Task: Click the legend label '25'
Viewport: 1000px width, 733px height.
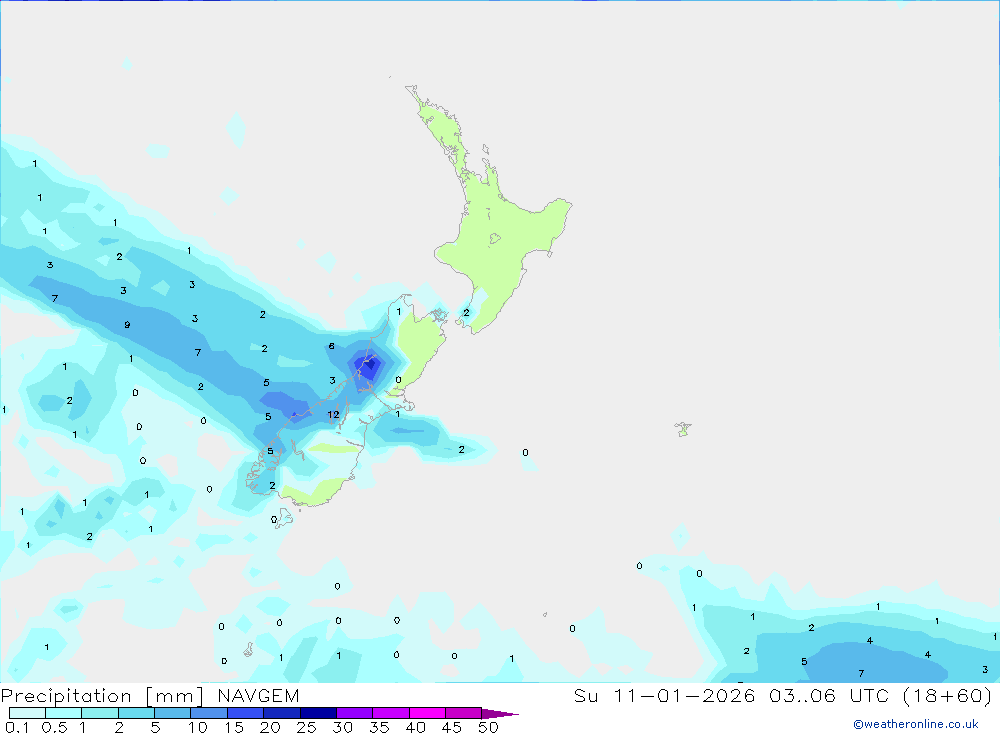Action: [x=306, y=727]
